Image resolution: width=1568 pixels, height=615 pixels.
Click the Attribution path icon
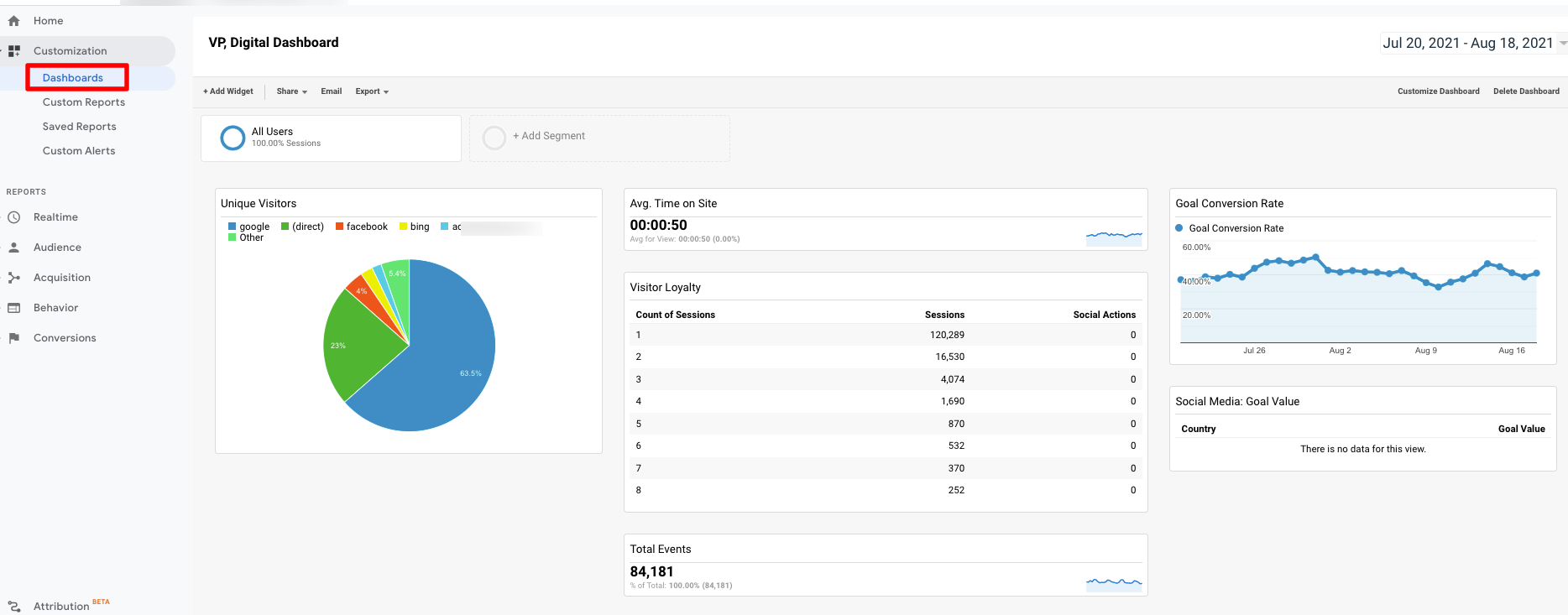[13, 607]
